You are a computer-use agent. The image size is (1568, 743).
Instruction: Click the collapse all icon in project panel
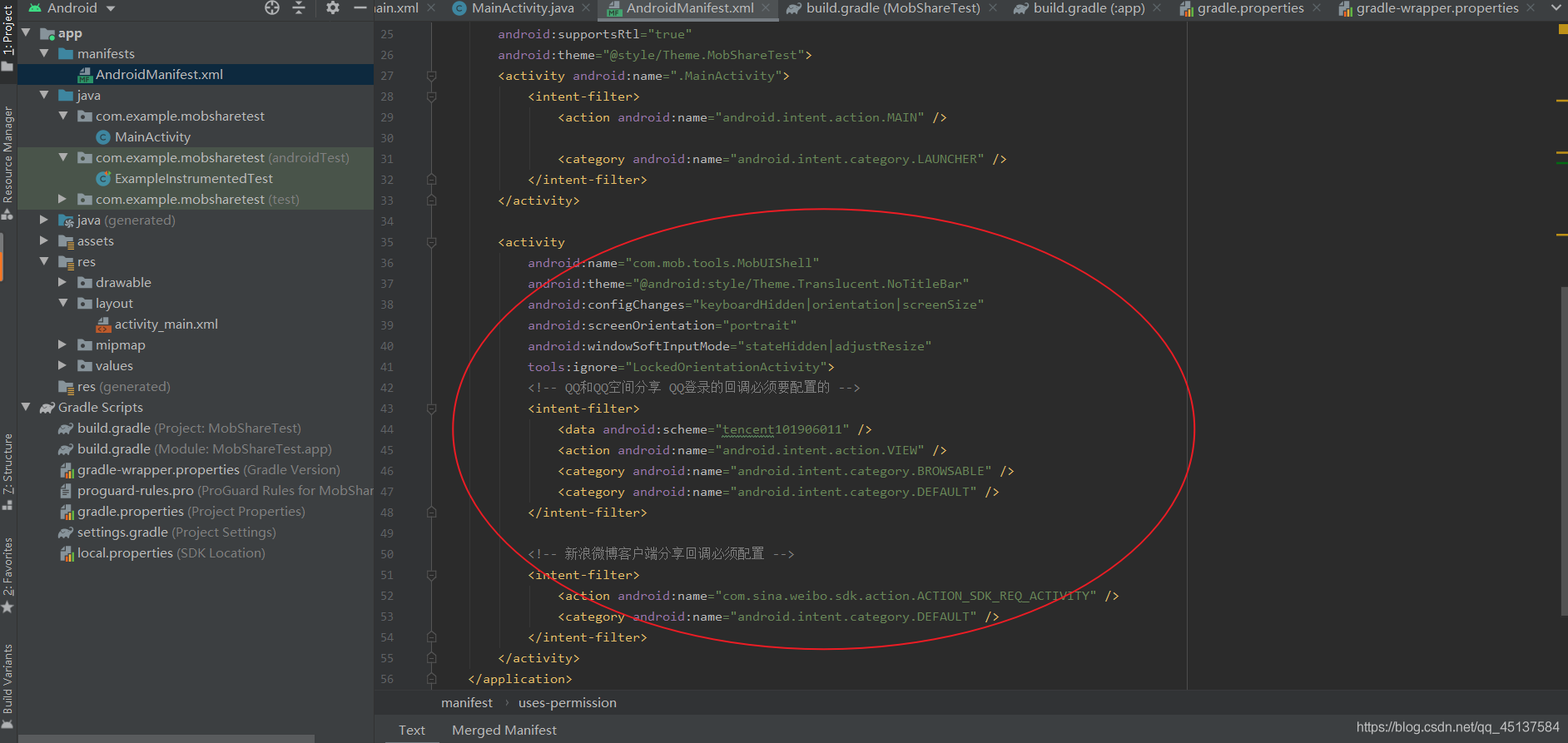click(299, 8)
